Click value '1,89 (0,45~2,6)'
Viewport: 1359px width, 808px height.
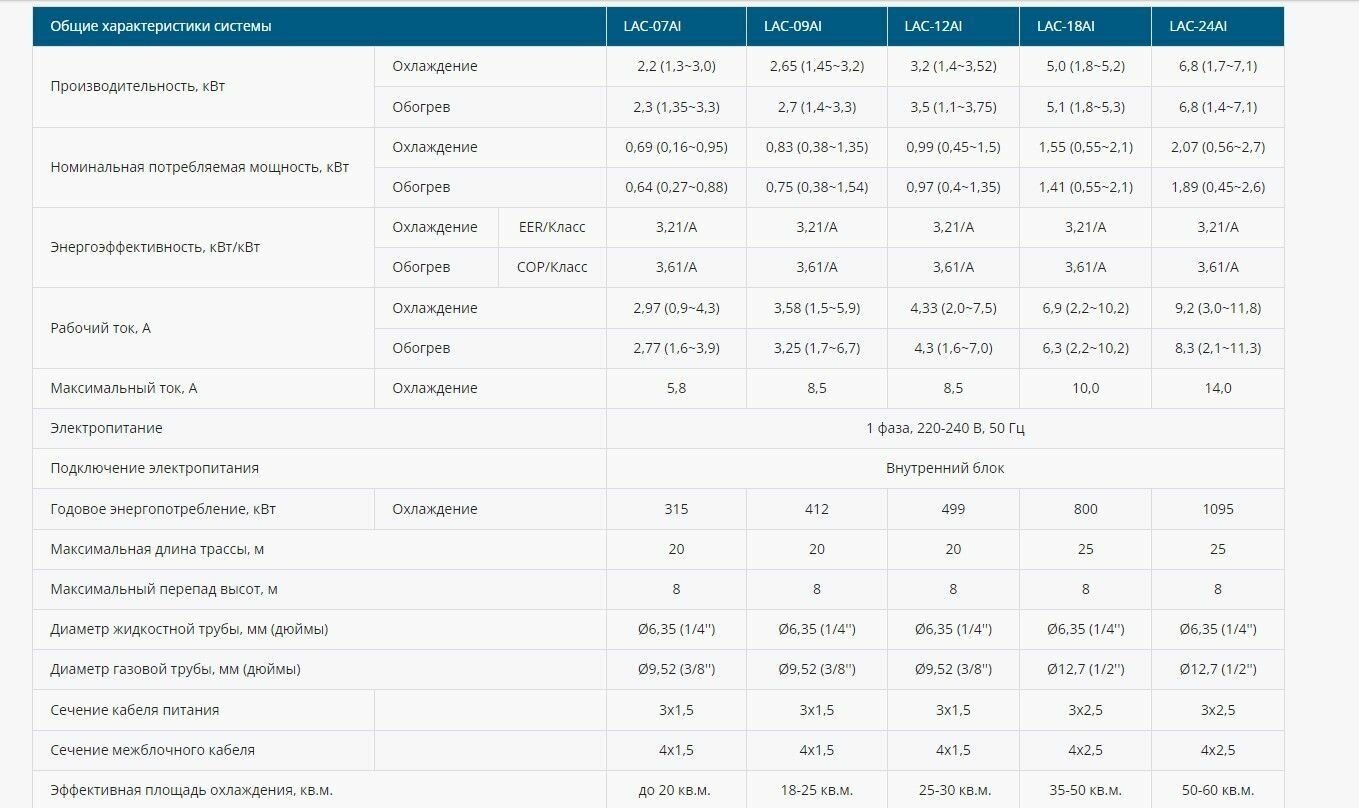pos(1218,187)
